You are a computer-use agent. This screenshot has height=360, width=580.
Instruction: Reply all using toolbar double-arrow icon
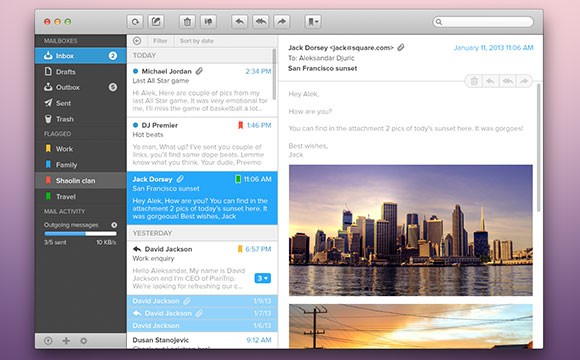tap(260, 22)
